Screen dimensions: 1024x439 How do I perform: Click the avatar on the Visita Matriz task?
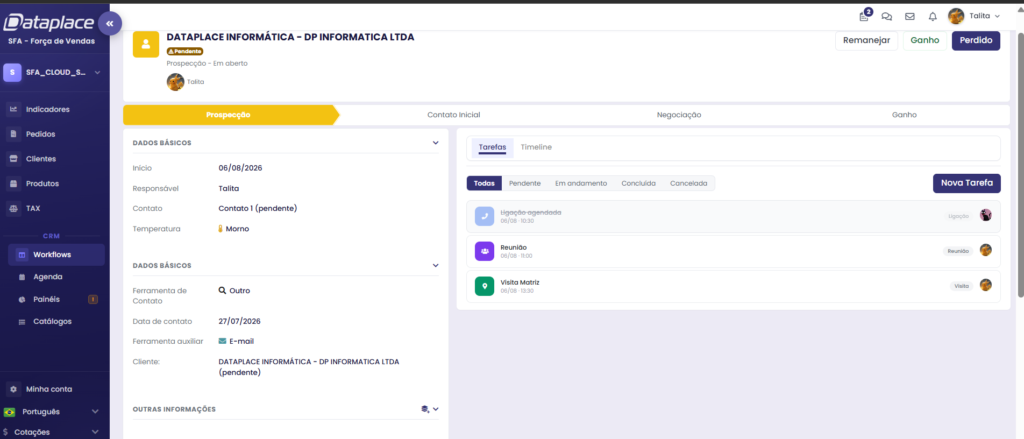985,285
